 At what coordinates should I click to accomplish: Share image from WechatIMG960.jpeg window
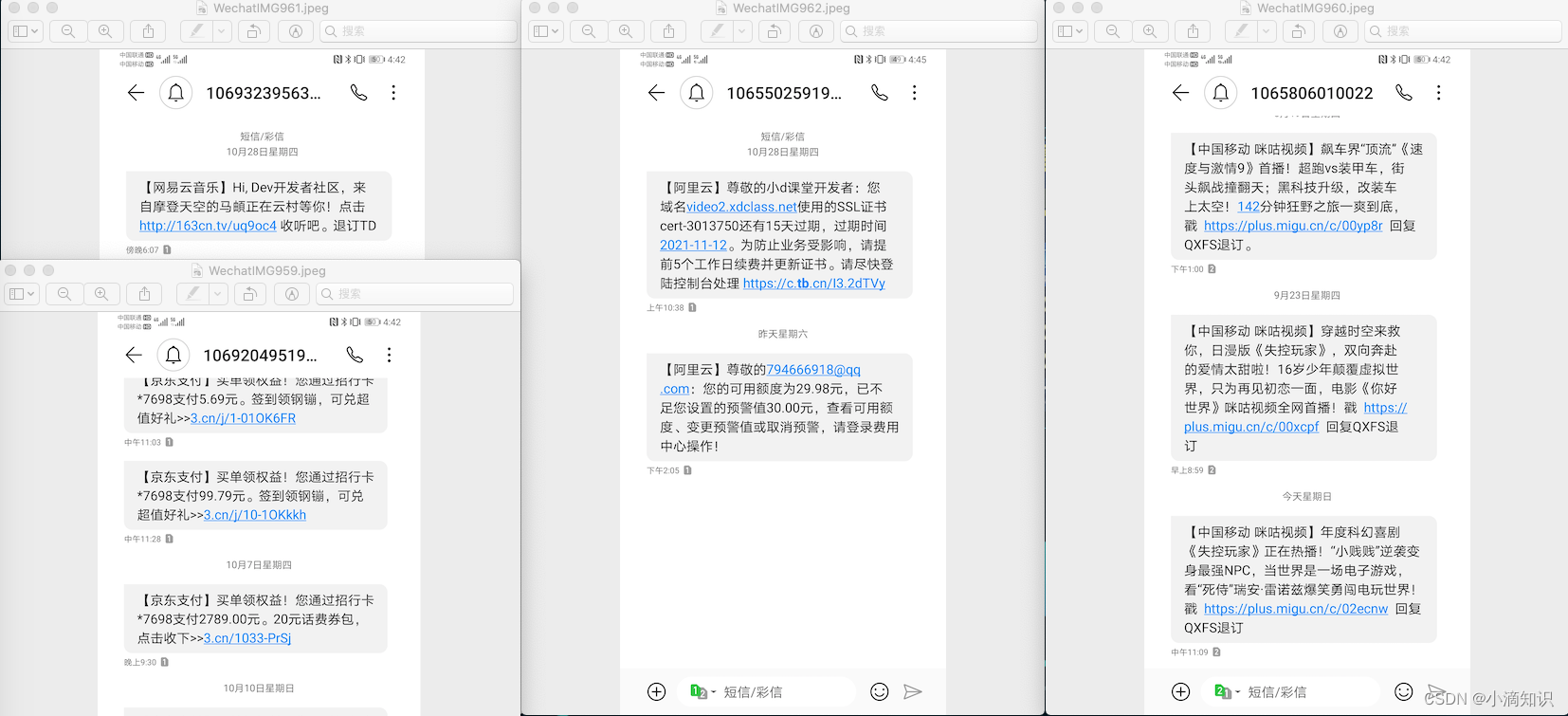[x=1193, y=31]
